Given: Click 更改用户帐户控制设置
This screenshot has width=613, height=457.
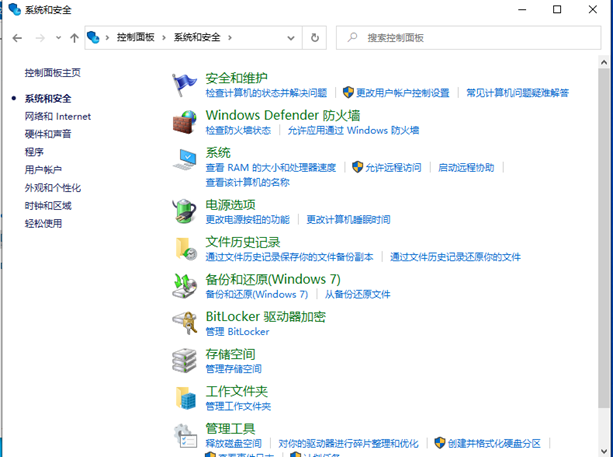Looking at the screenshot, I should click(403, 93).
